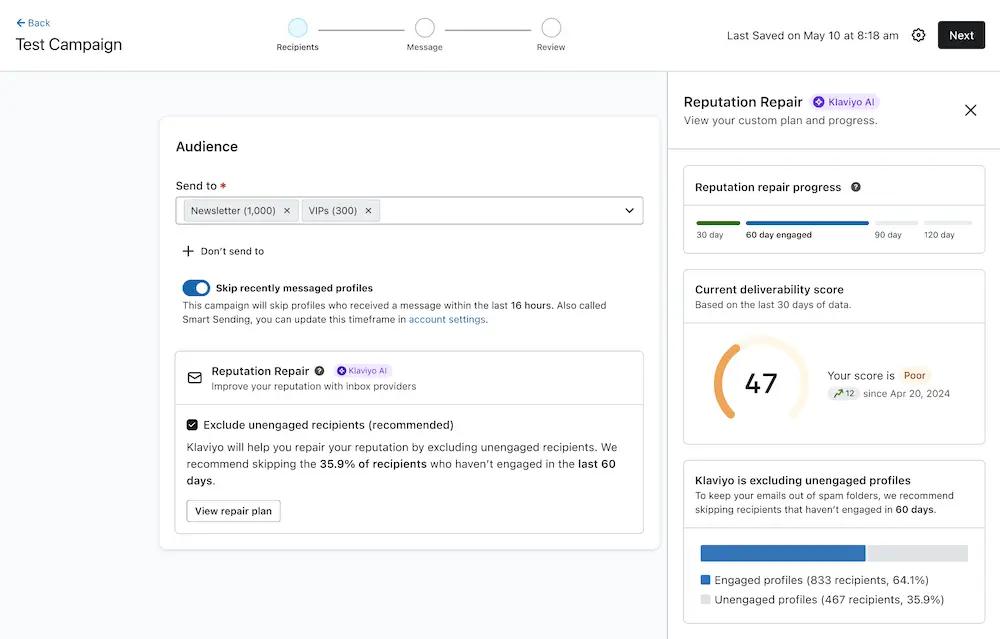Go to the Review step
Image resolution: width=1000 pixels, height=639 pixels.
point(550,30)
